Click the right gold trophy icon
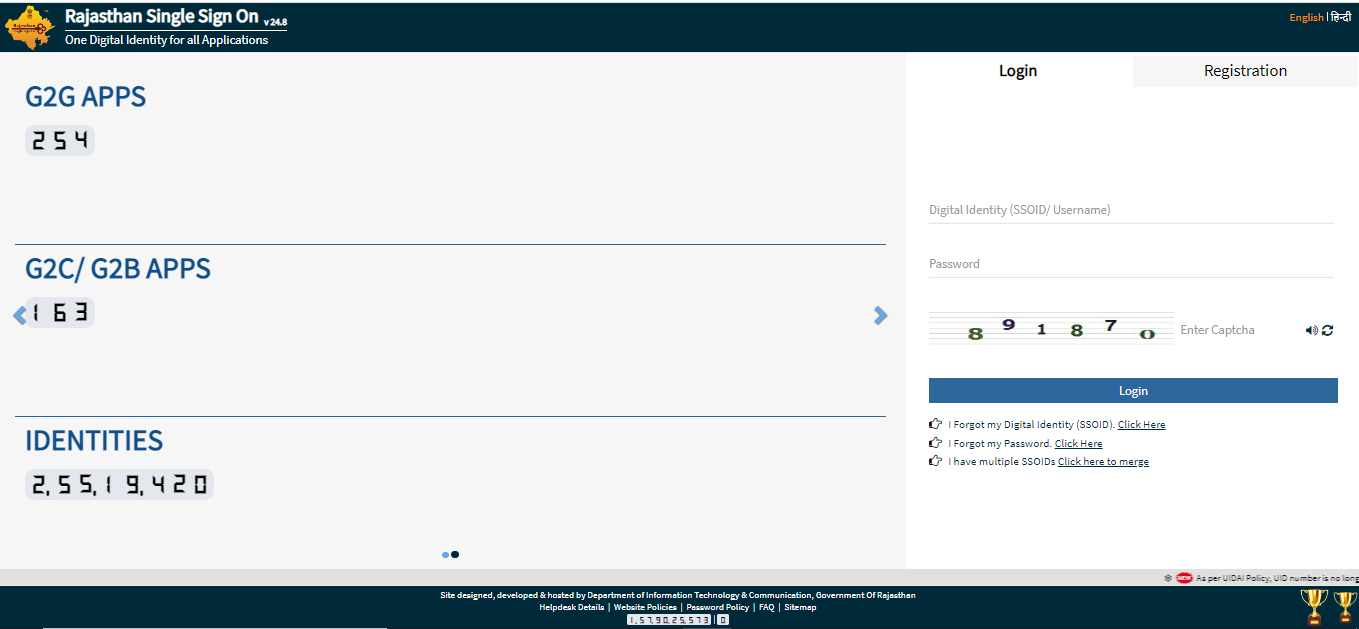The height and width of the screenshot is (629, 1359). pyautogui.click(x=1345, y=606)
